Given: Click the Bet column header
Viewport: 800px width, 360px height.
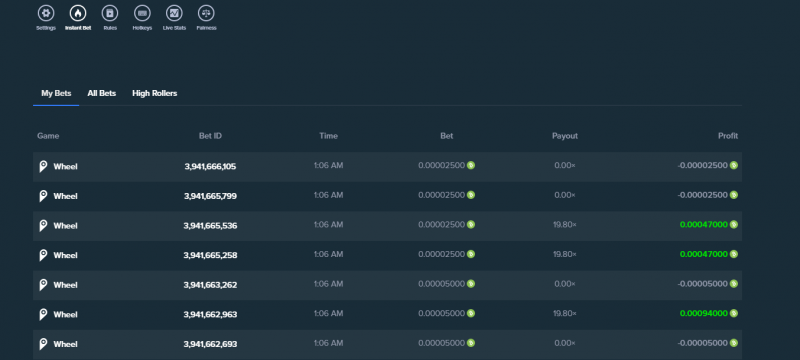Looking at the screenshot, I should tap(447, 136).
